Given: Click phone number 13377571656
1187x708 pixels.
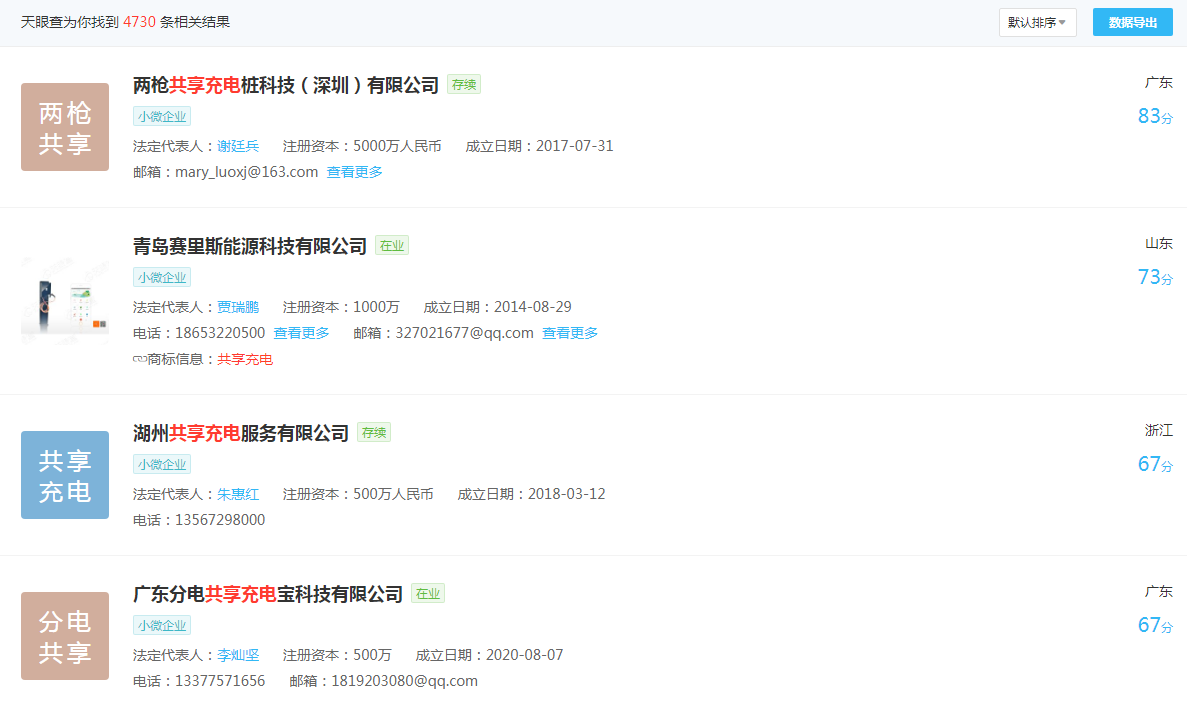Looking at the screenshot, I should (x=220, y=681).
